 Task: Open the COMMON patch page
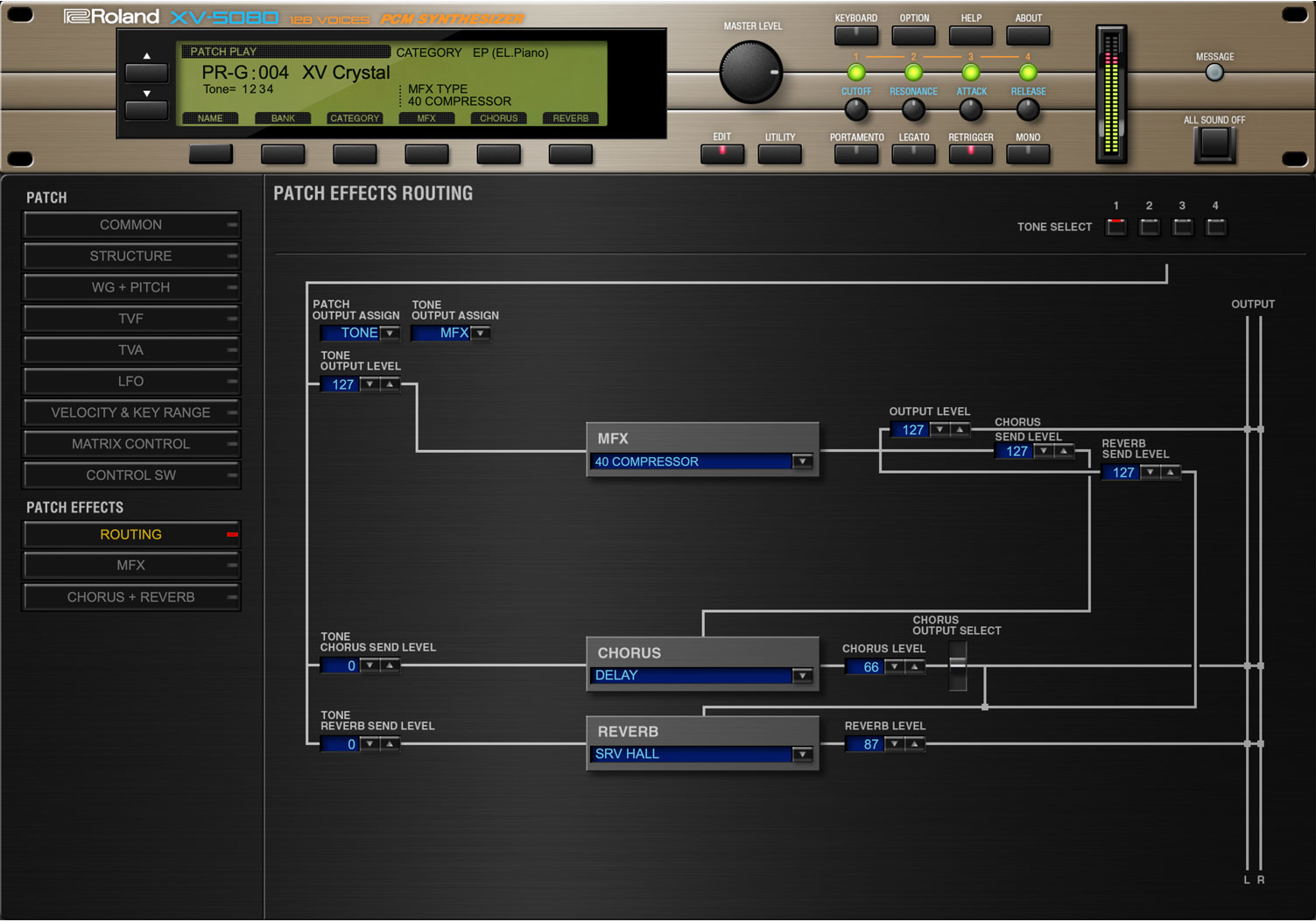coord(131,225)
